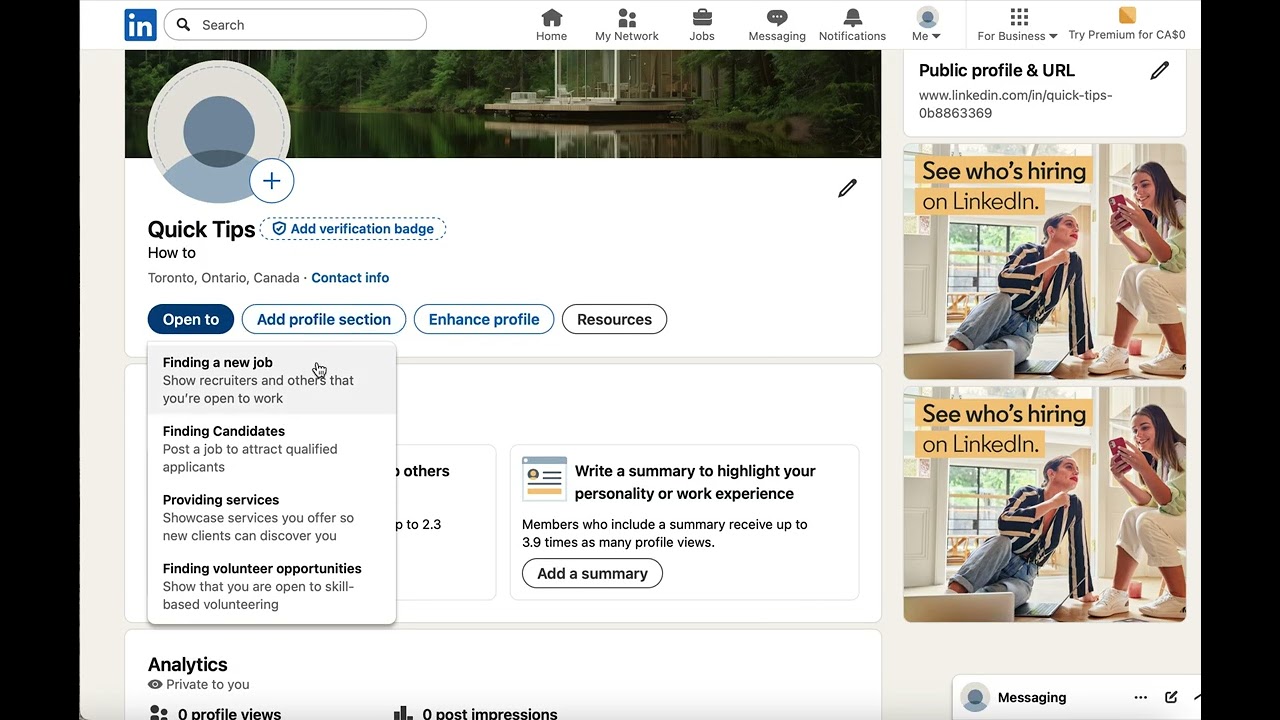Click the 'Public profile & URL' heading
The width and height of the screenshot is (1280, 720).
(x=997, y=70)
